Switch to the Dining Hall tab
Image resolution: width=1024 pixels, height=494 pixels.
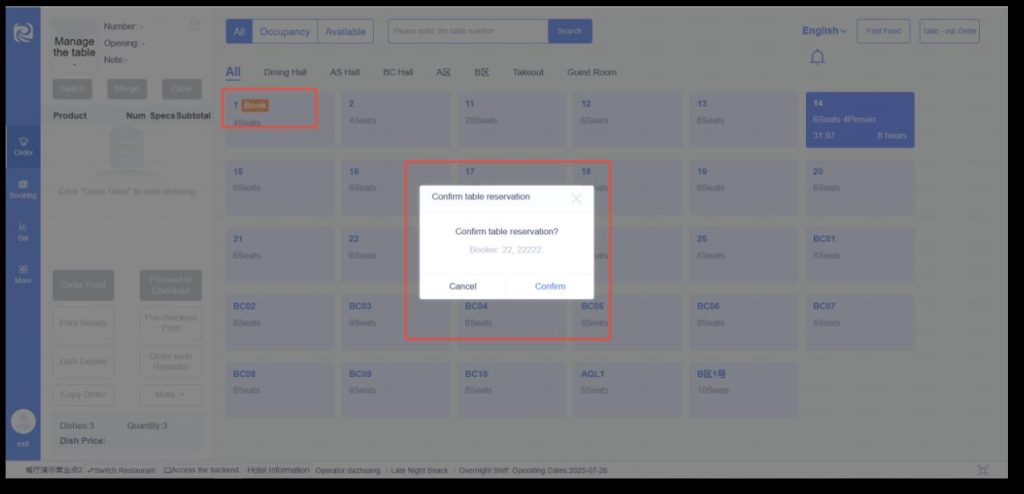[285, 72]
